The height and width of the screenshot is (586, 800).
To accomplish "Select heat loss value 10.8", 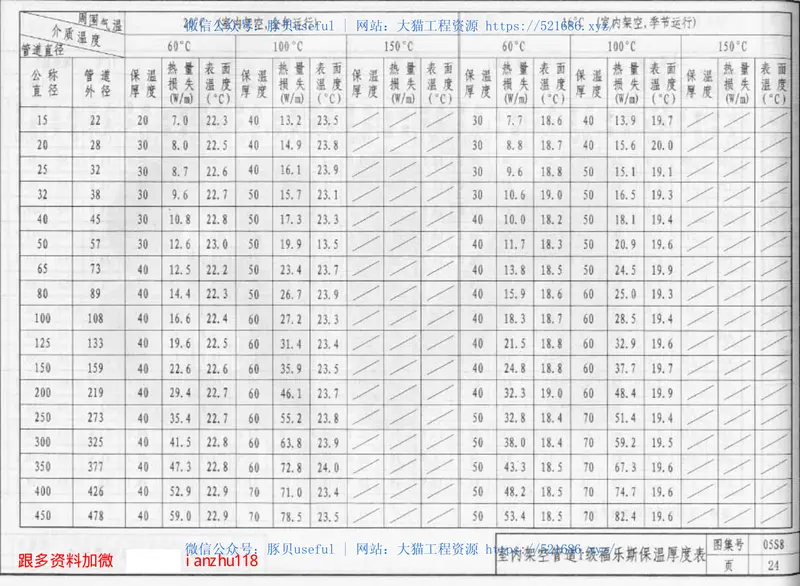I will pos(180,219).
